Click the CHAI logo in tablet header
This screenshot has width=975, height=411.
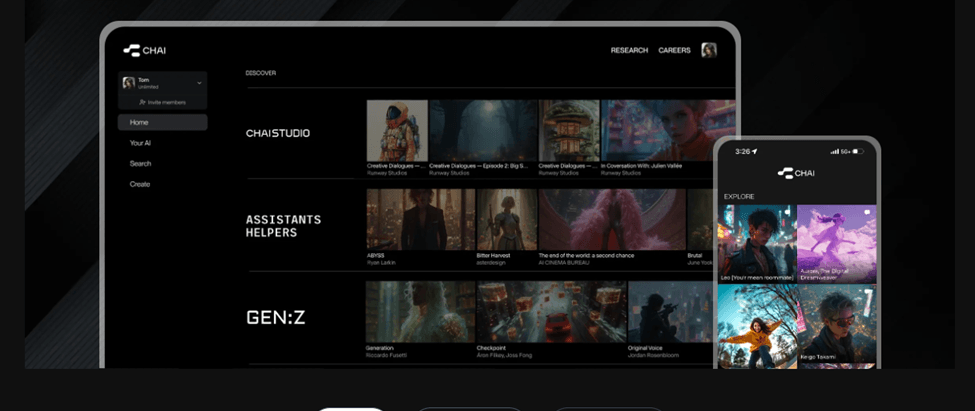pyautogui.click(x=144, y=50)
